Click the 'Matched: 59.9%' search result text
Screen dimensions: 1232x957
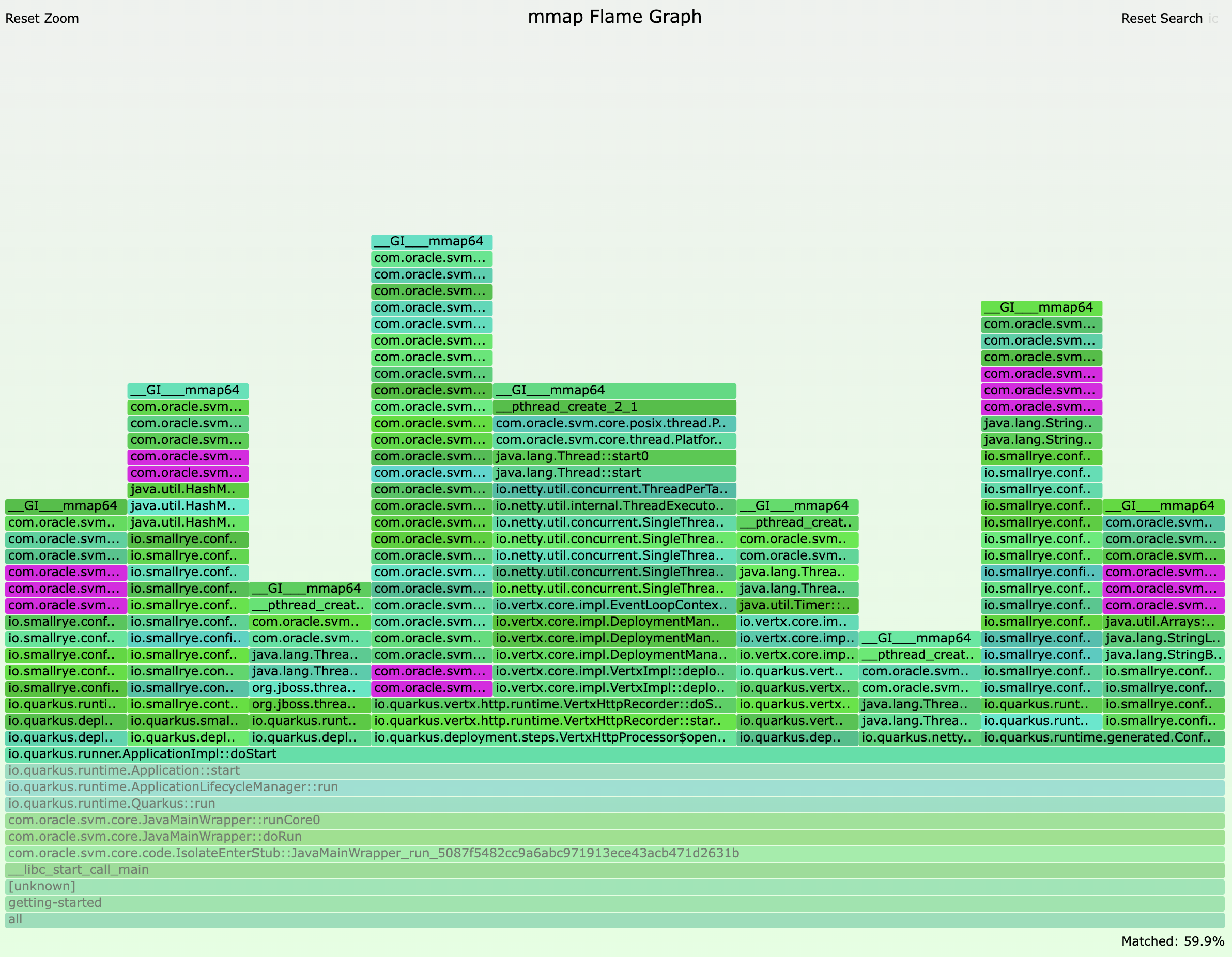pos(1173,941)
